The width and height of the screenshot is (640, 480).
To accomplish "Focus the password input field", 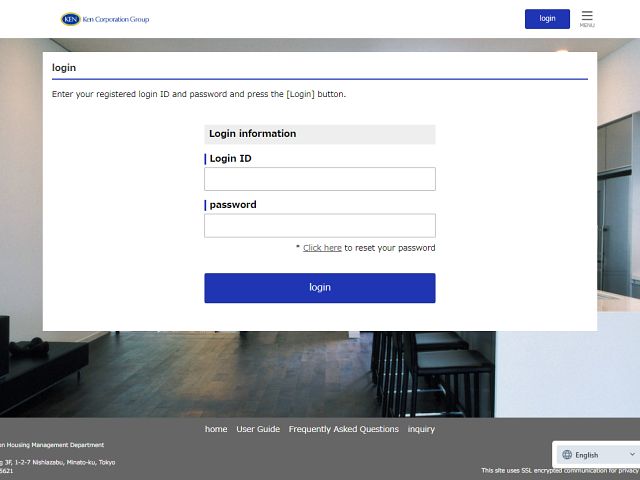I will [x=320, y=225].
